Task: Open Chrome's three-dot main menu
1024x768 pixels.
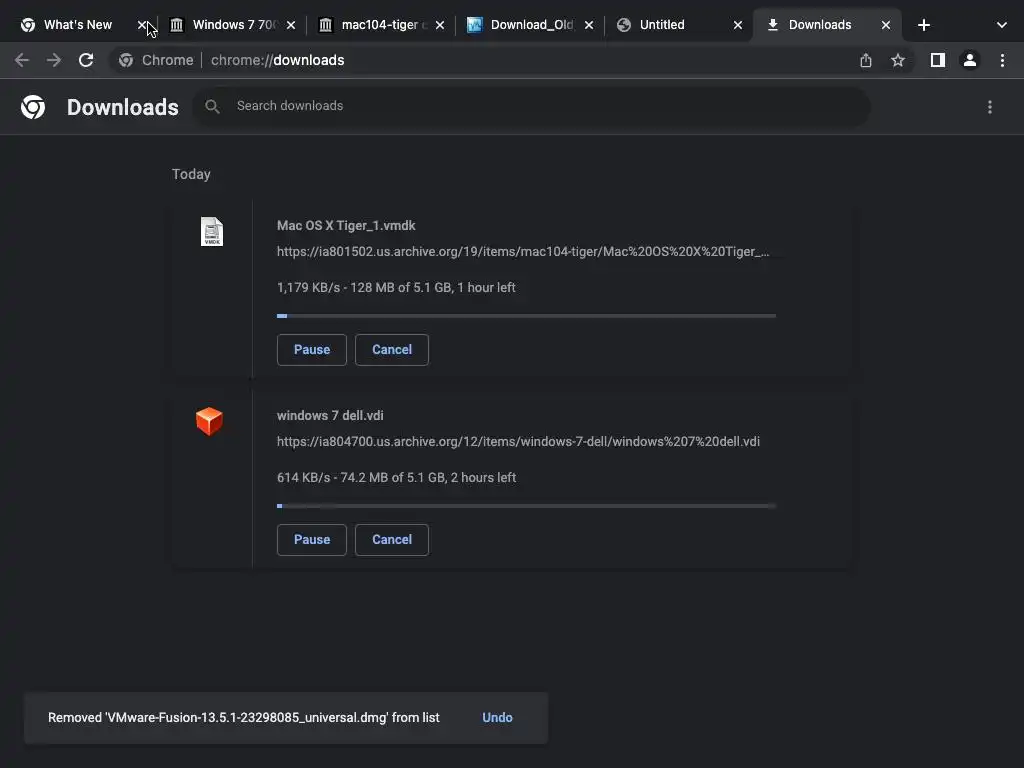Action: pyautogui.click(x=1002, y=60)
